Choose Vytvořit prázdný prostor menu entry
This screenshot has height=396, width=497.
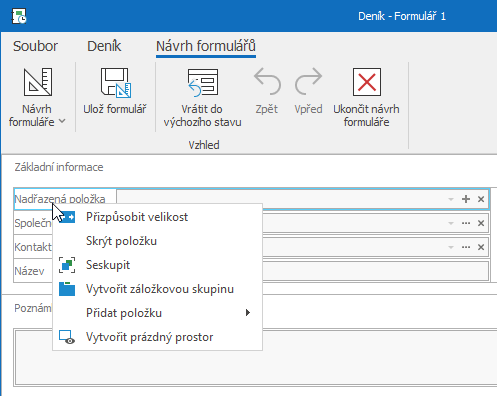(x=158, y=337)
